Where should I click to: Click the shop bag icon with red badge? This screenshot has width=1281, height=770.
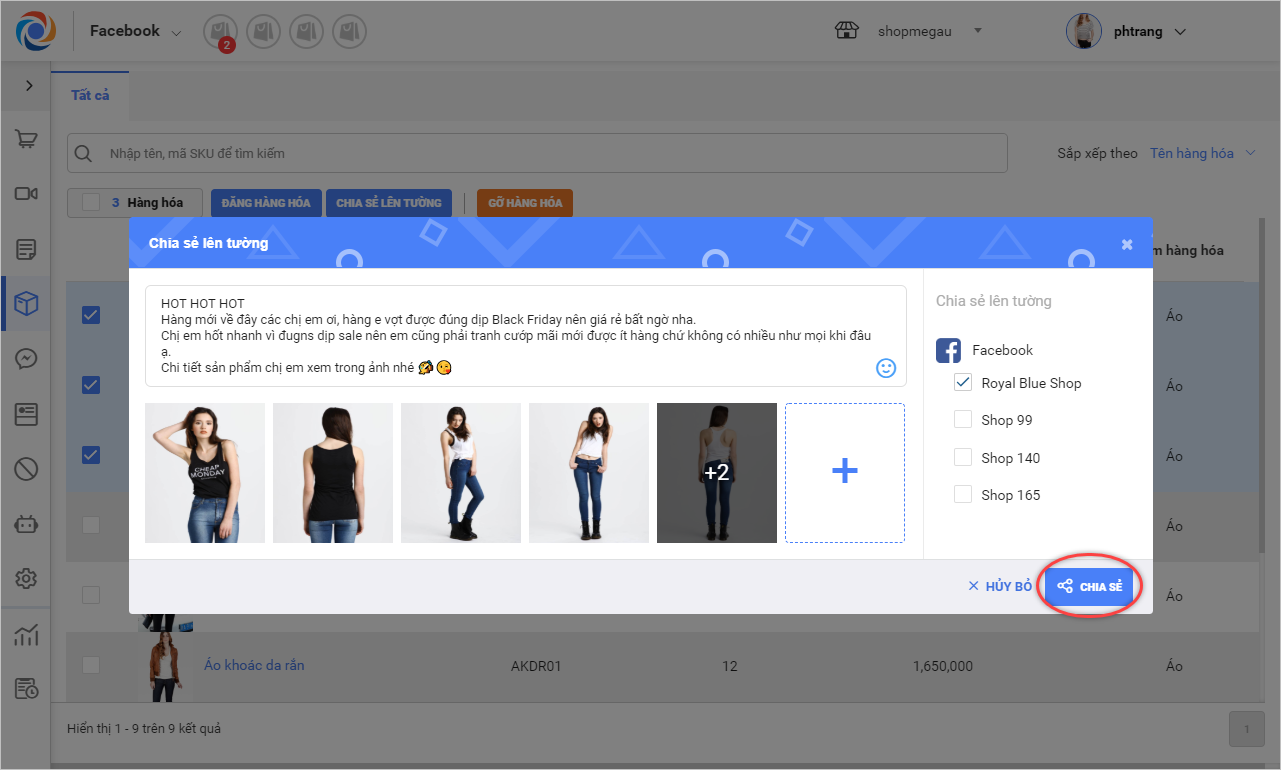point(219,32)
